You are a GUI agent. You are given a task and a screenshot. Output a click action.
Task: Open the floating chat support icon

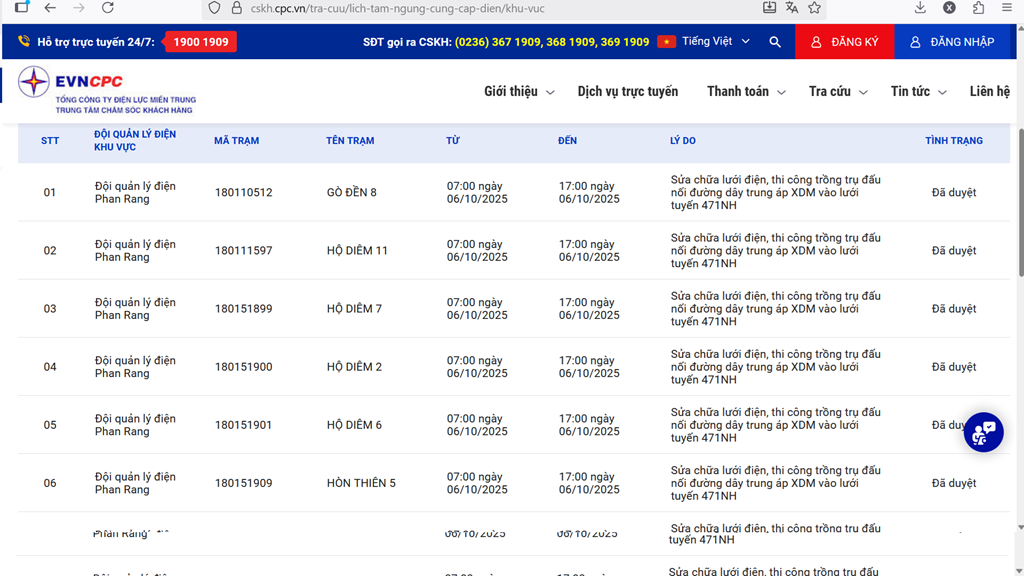pyautogui.click(x=983, y=432)
